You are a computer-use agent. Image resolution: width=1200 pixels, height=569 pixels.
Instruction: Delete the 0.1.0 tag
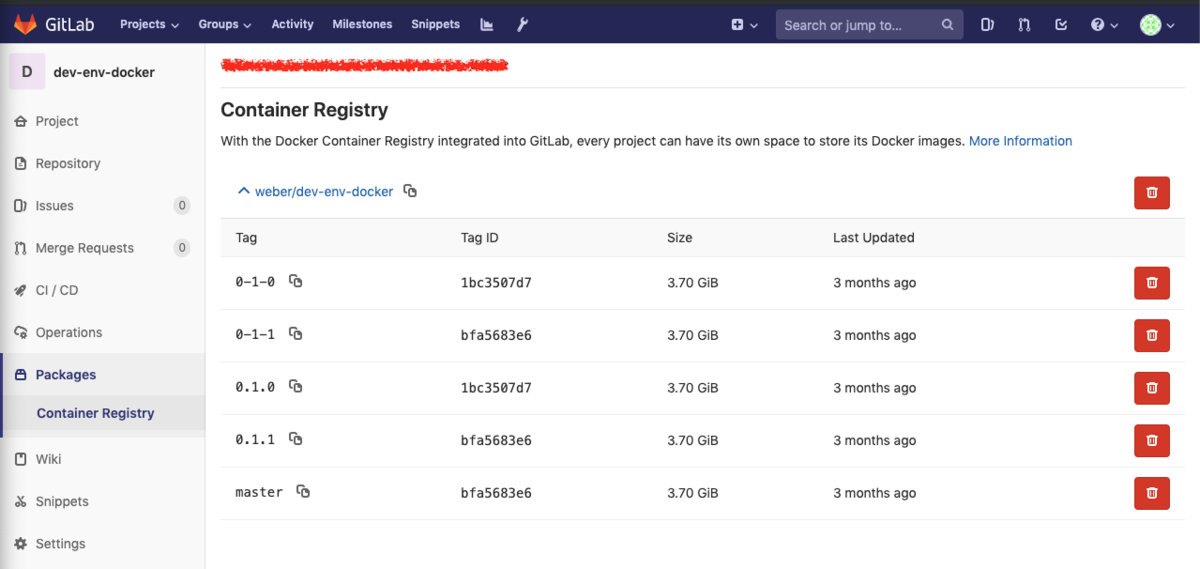pos(1152,388)
